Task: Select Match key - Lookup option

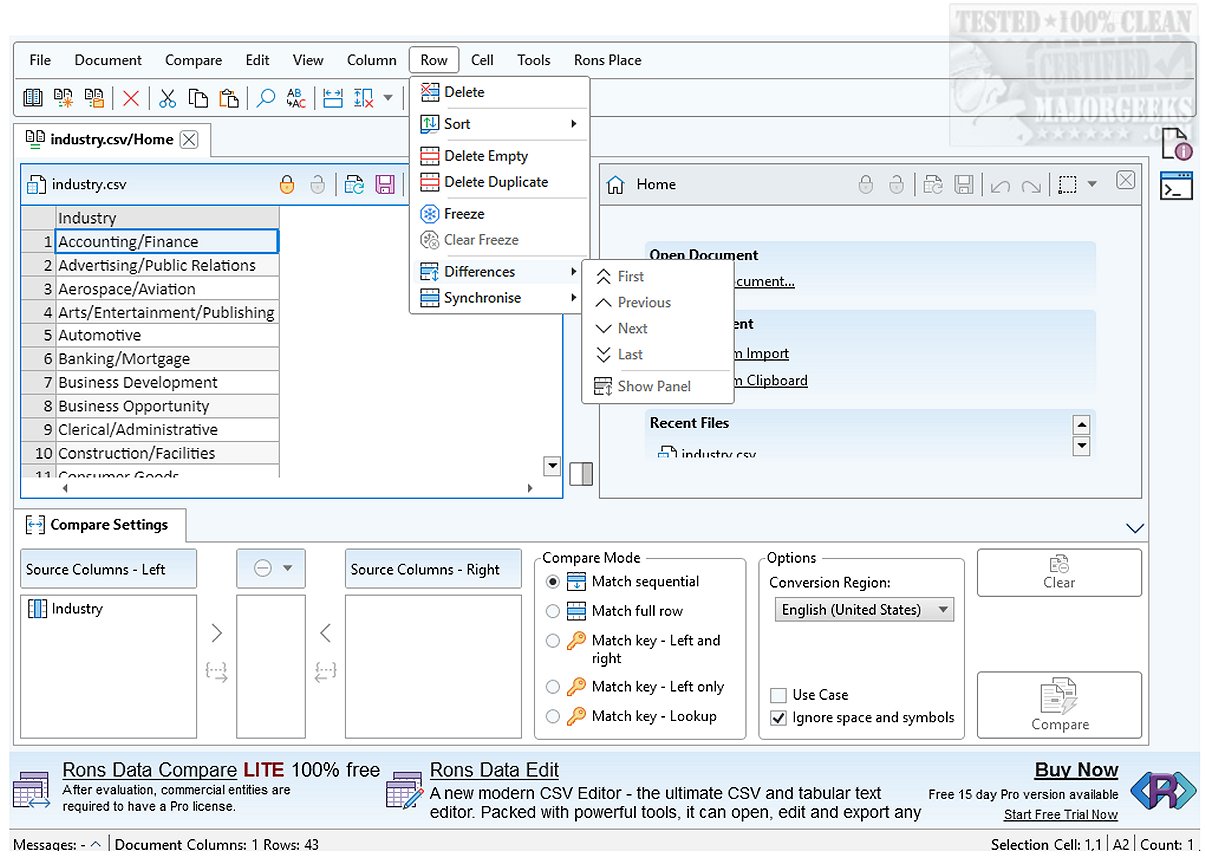Action: coord(553,716)
